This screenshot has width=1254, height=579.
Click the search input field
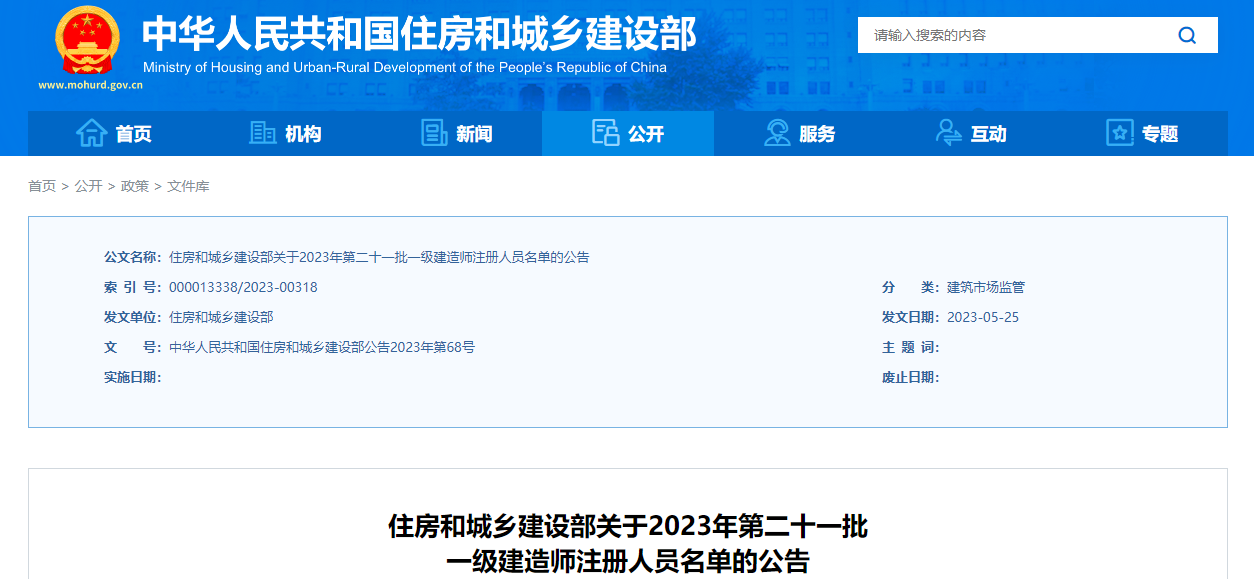tap(1010, 35)
